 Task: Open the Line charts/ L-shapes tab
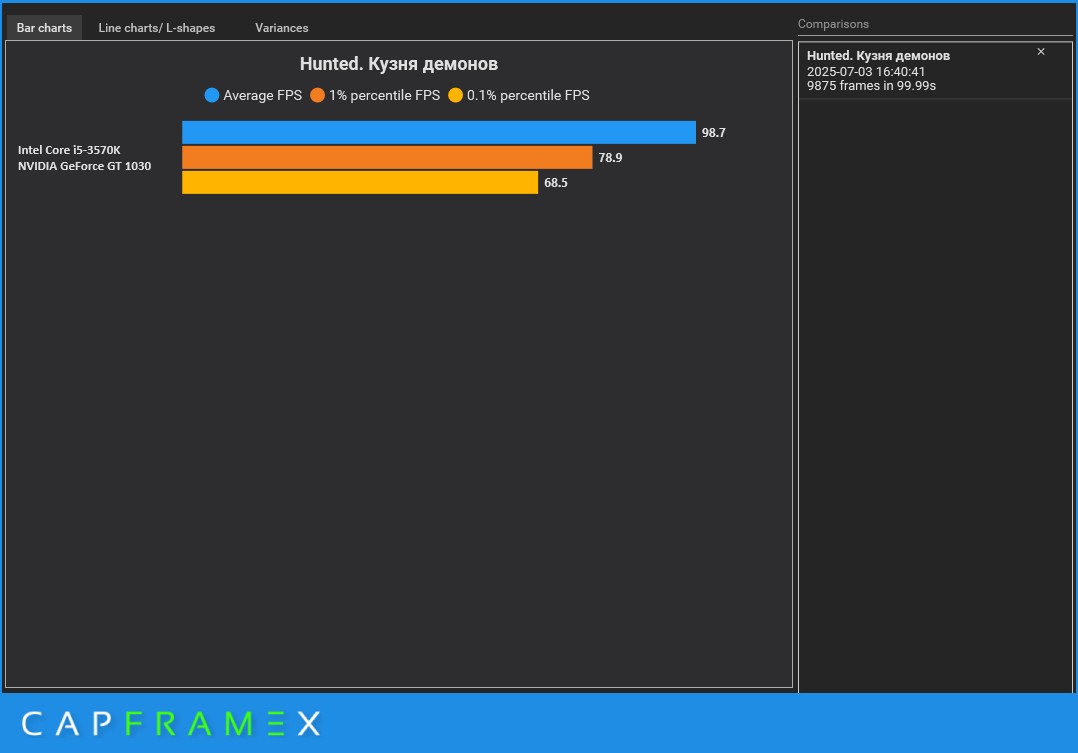point(157,28)
